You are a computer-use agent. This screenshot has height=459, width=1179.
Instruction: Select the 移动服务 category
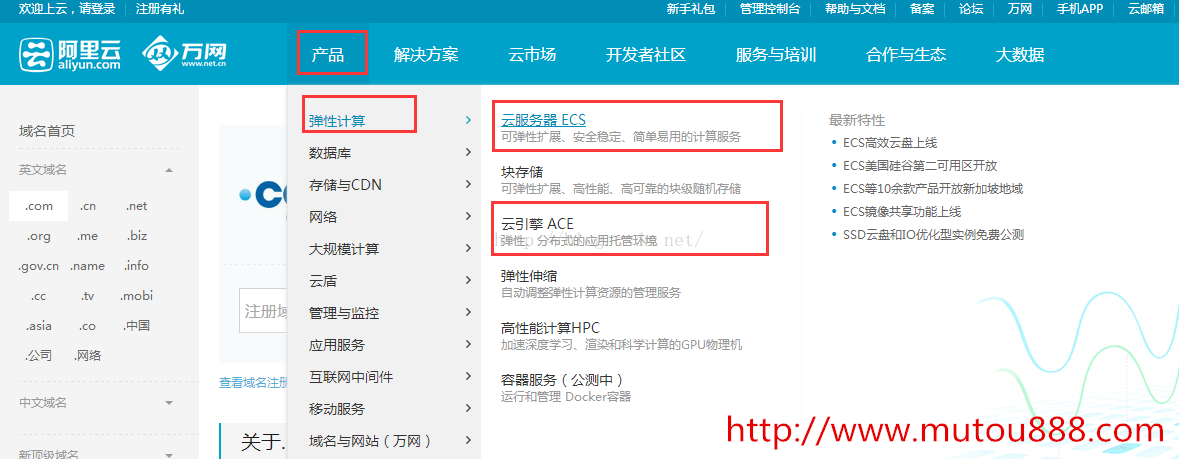[337, 409]
